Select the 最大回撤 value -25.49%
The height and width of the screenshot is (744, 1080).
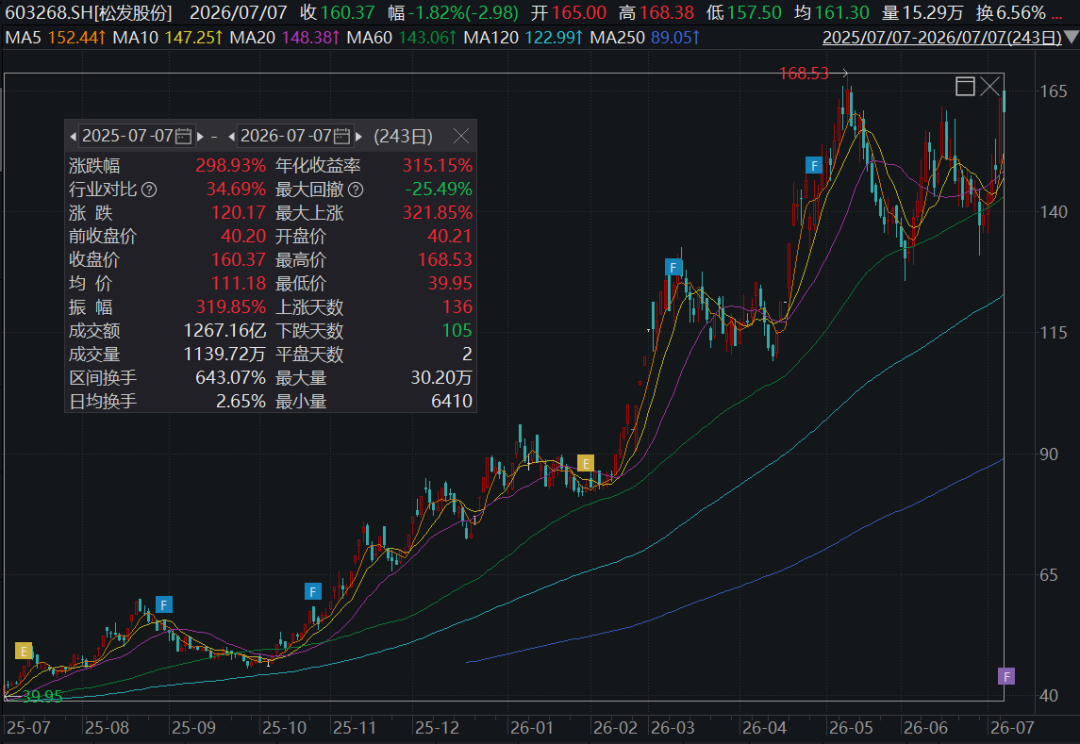[439, 189]
